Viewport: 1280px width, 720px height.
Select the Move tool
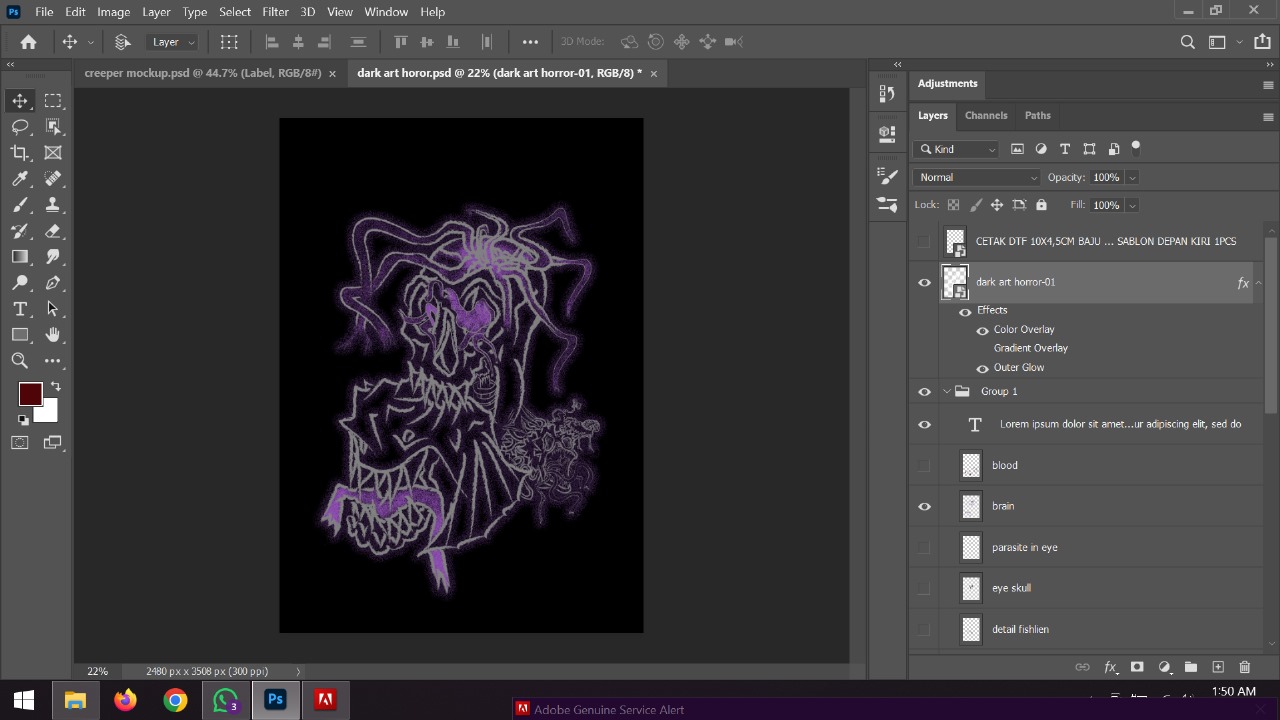[x=20, y=101]
